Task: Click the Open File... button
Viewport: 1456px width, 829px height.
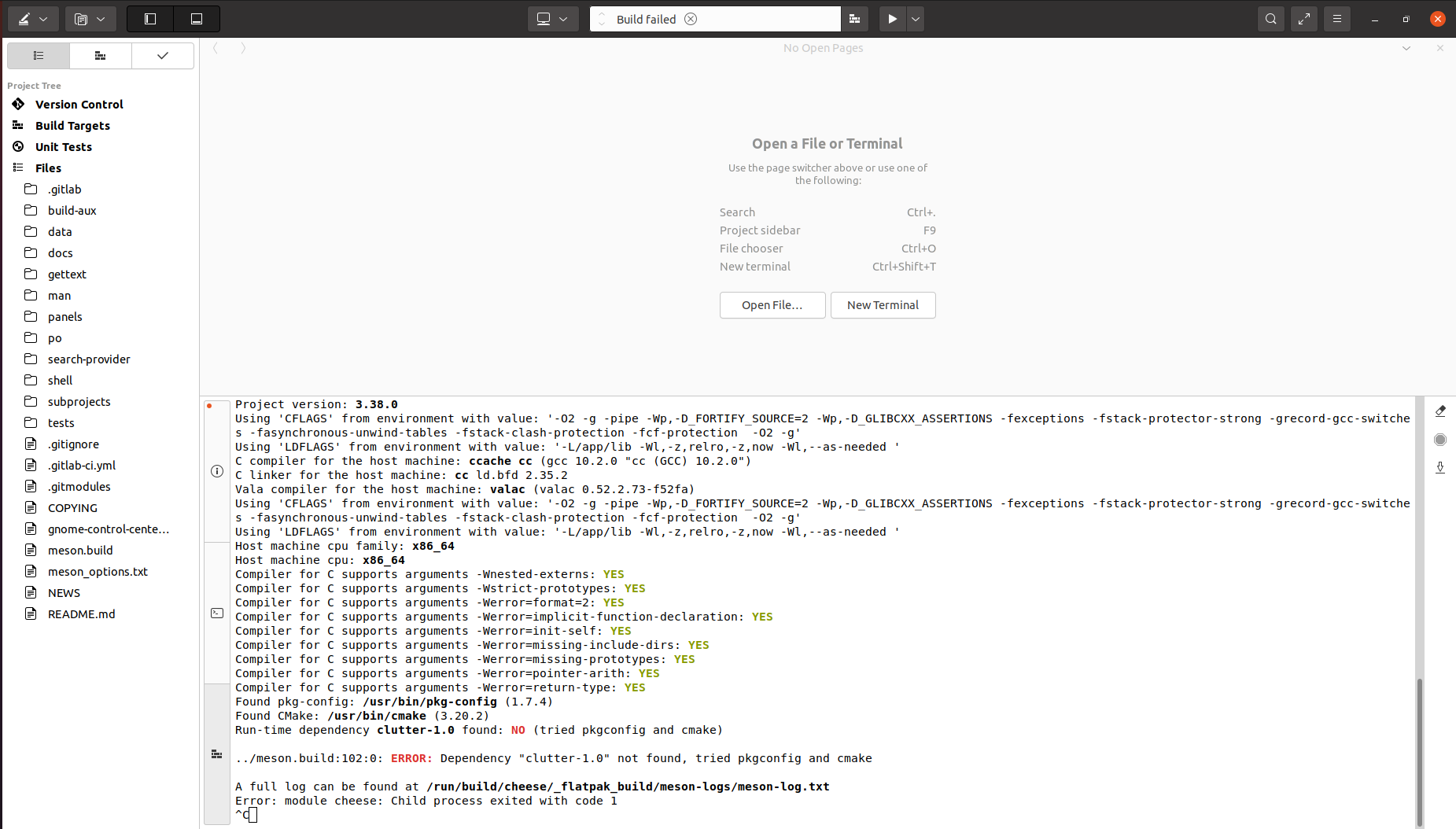Action: coord(772,305)
